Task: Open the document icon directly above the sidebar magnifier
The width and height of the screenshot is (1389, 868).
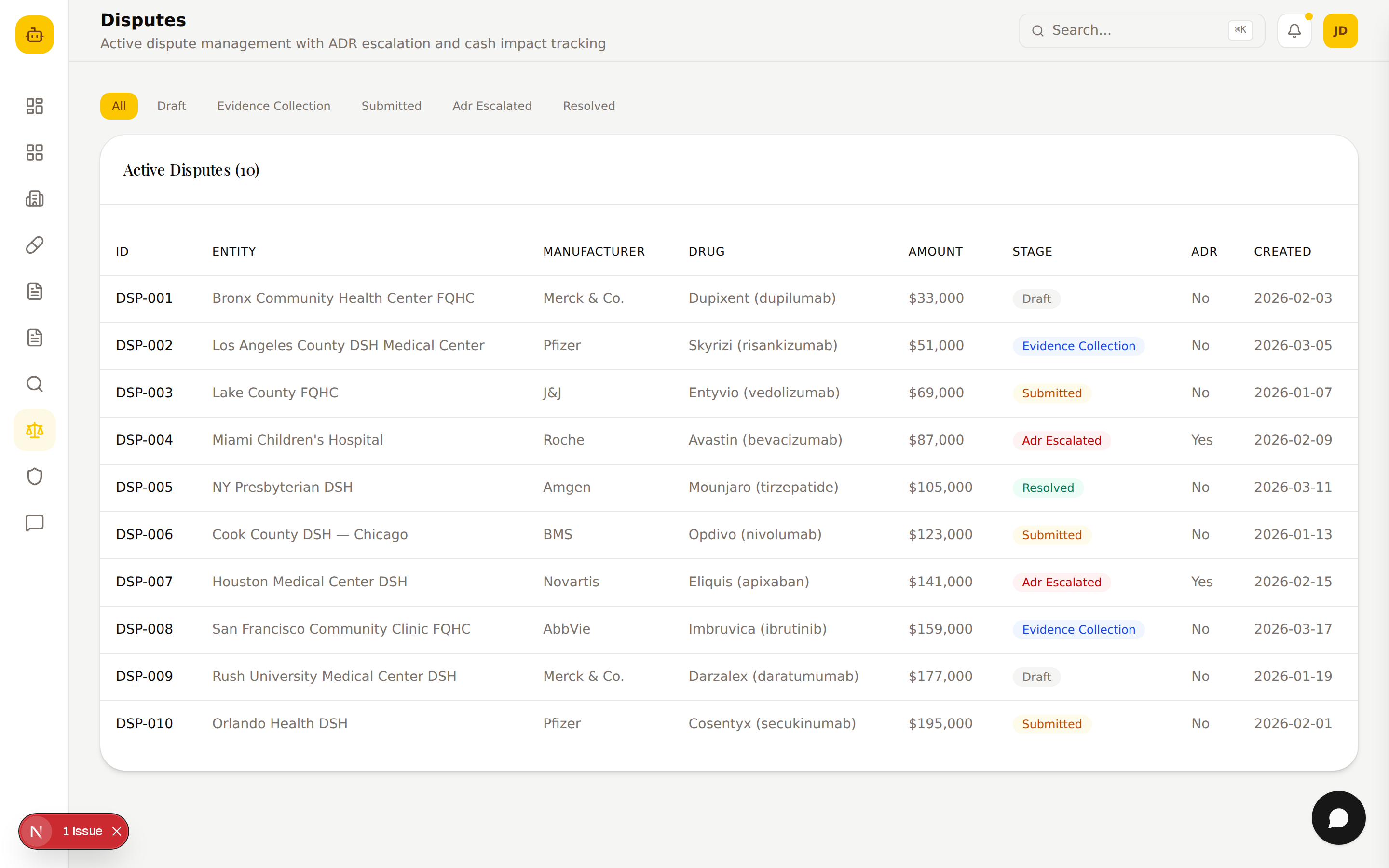Action: (34, 338)
